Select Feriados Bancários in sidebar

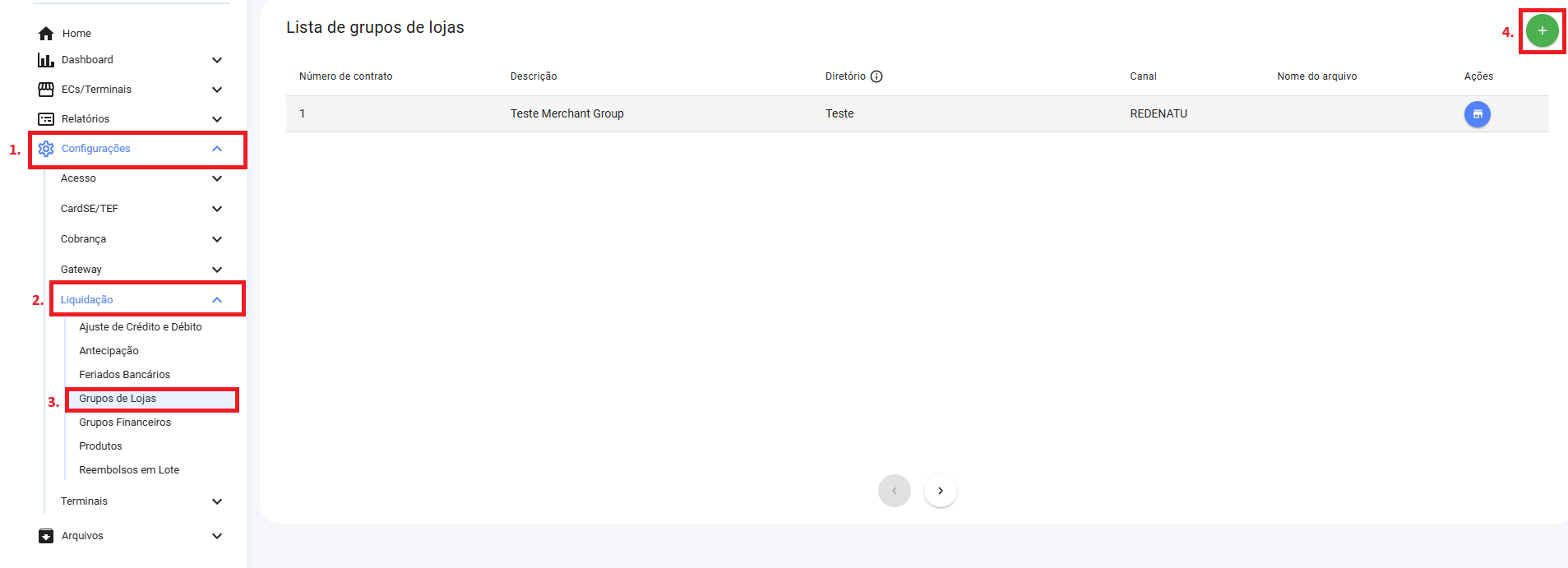click(x=124, y=375)
